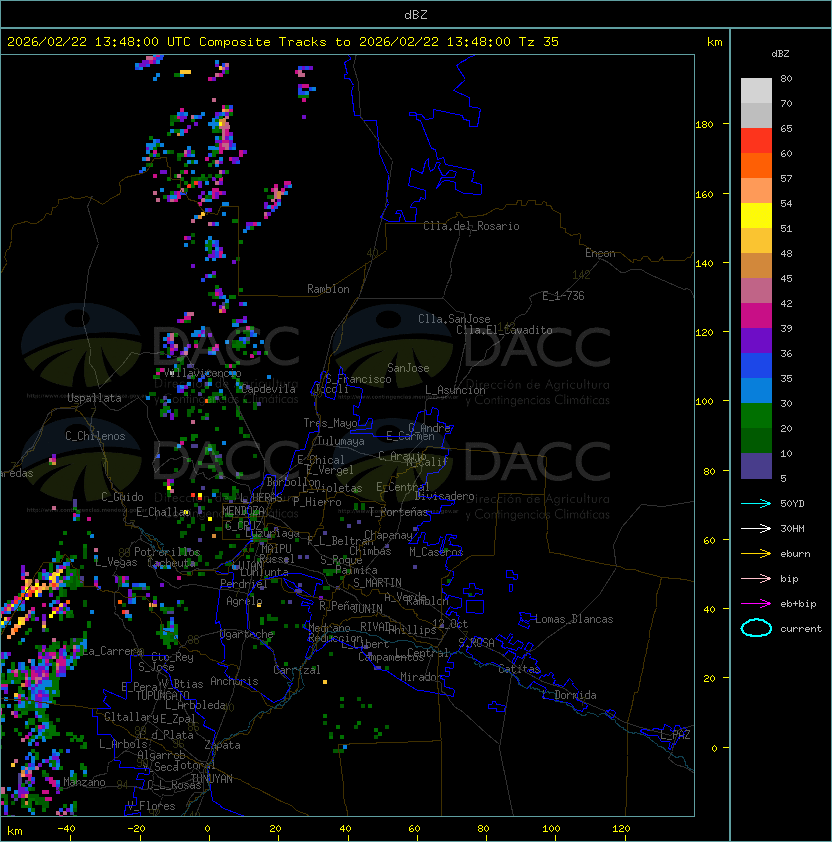
Task: Click the 180 tick on the right axis
Action: (x=704, y=125)
